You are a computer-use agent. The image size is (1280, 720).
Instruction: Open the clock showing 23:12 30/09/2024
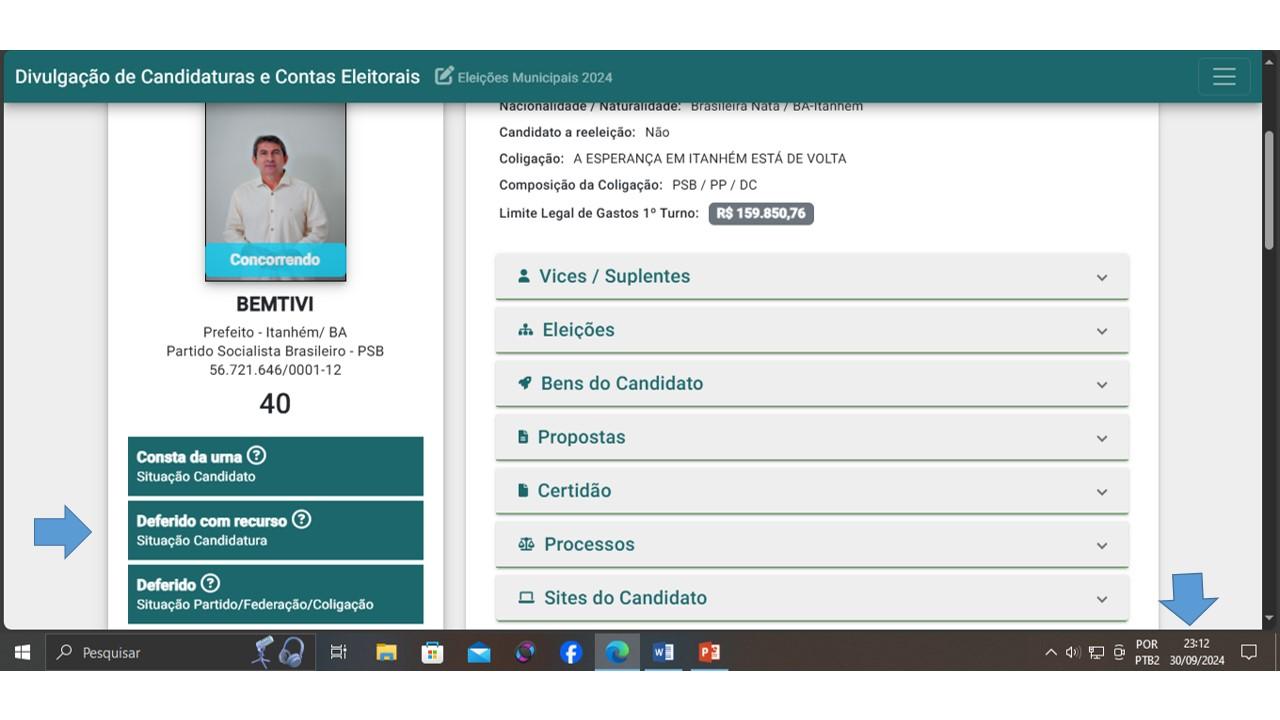tap(1197, 652)
